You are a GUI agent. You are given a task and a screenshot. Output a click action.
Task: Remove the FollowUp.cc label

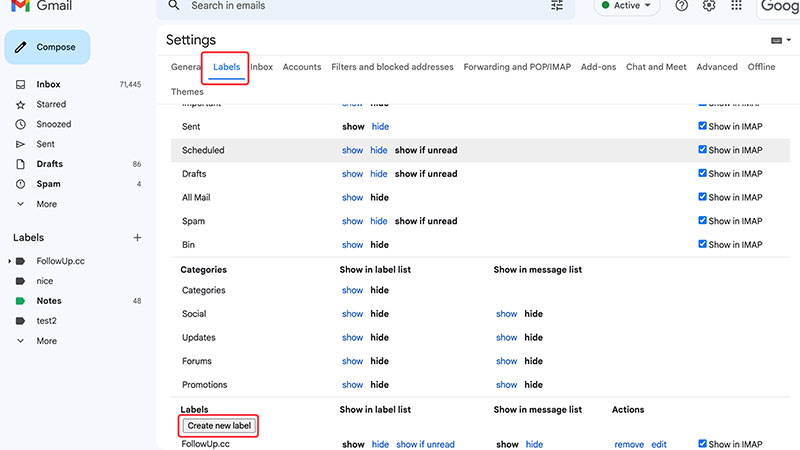(x=629, y=444)
